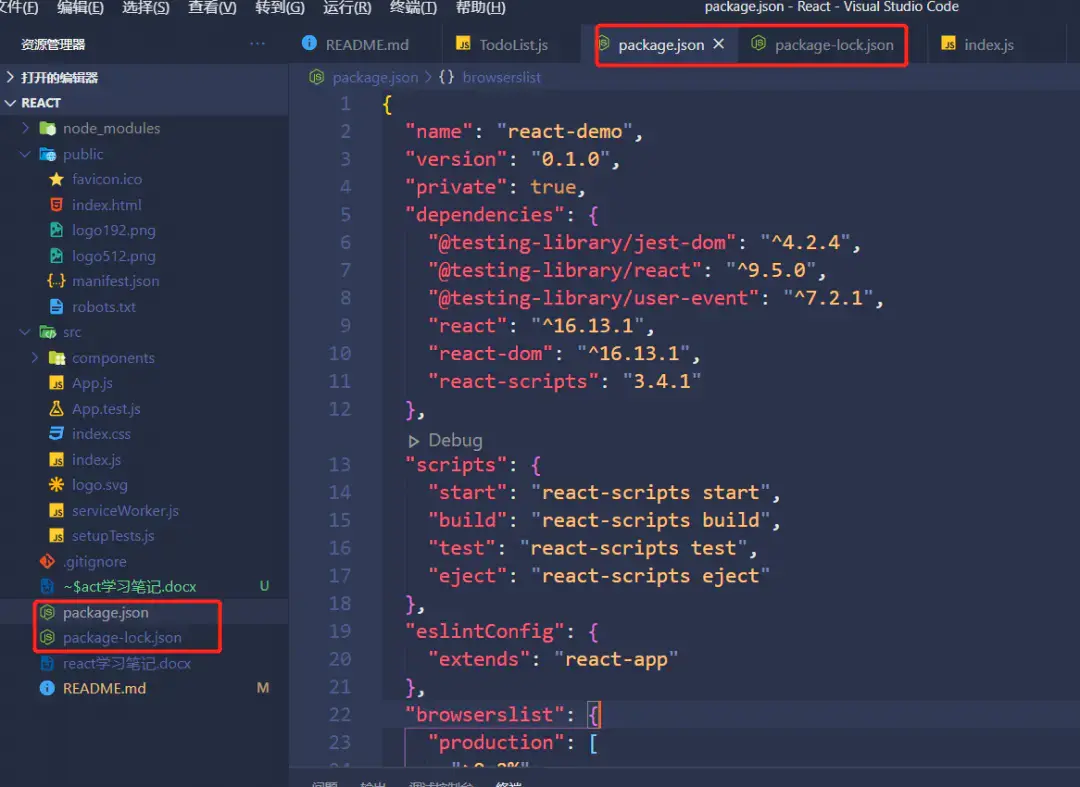Open the 运行(R) menu
This screenshot has height=787, width=1080.
[347, 8]
